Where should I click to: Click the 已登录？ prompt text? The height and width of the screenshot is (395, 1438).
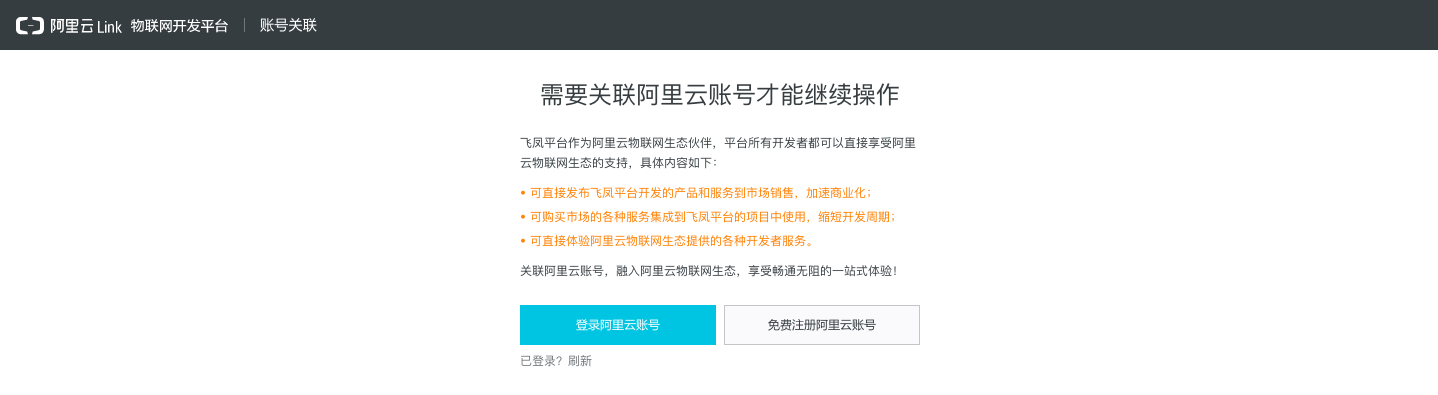[542, 361]
